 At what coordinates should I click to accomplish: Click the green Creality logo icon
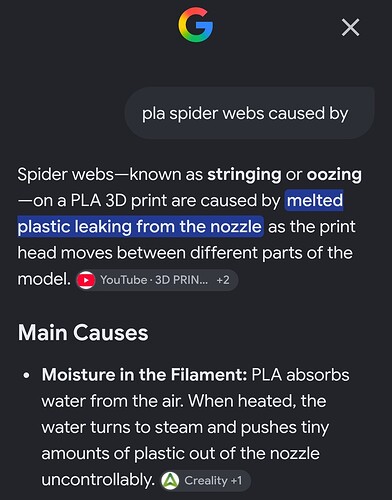170,481
